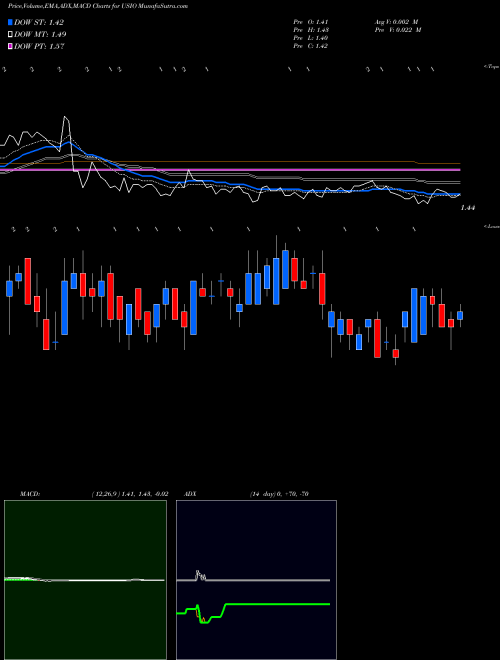Click the chart title mentioning USIO MunafaSutra.com
The height and width of the screenshot is (660, 500).
point(98,6)
